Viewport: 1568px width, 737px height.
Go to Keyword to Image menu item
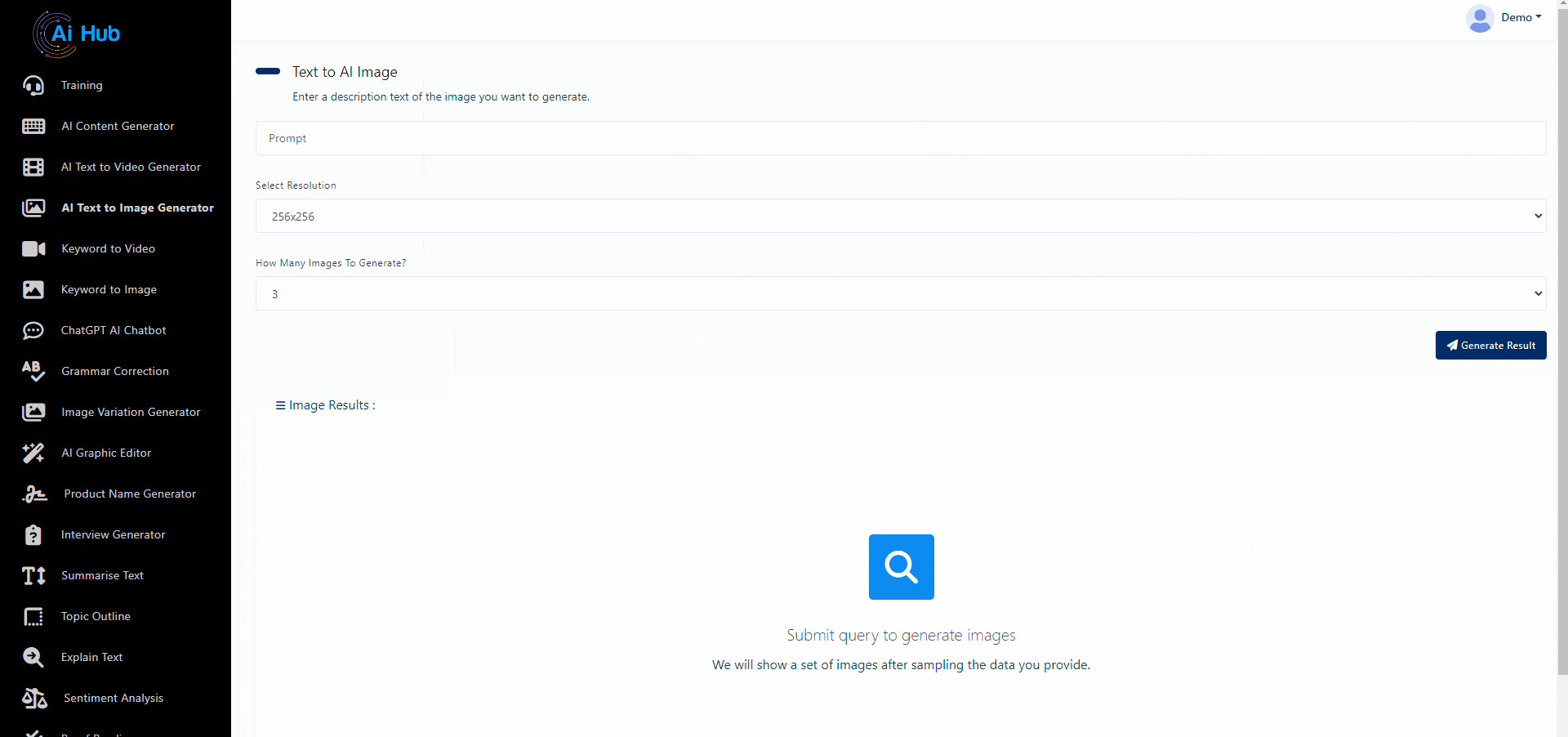[x=109, y=289]
